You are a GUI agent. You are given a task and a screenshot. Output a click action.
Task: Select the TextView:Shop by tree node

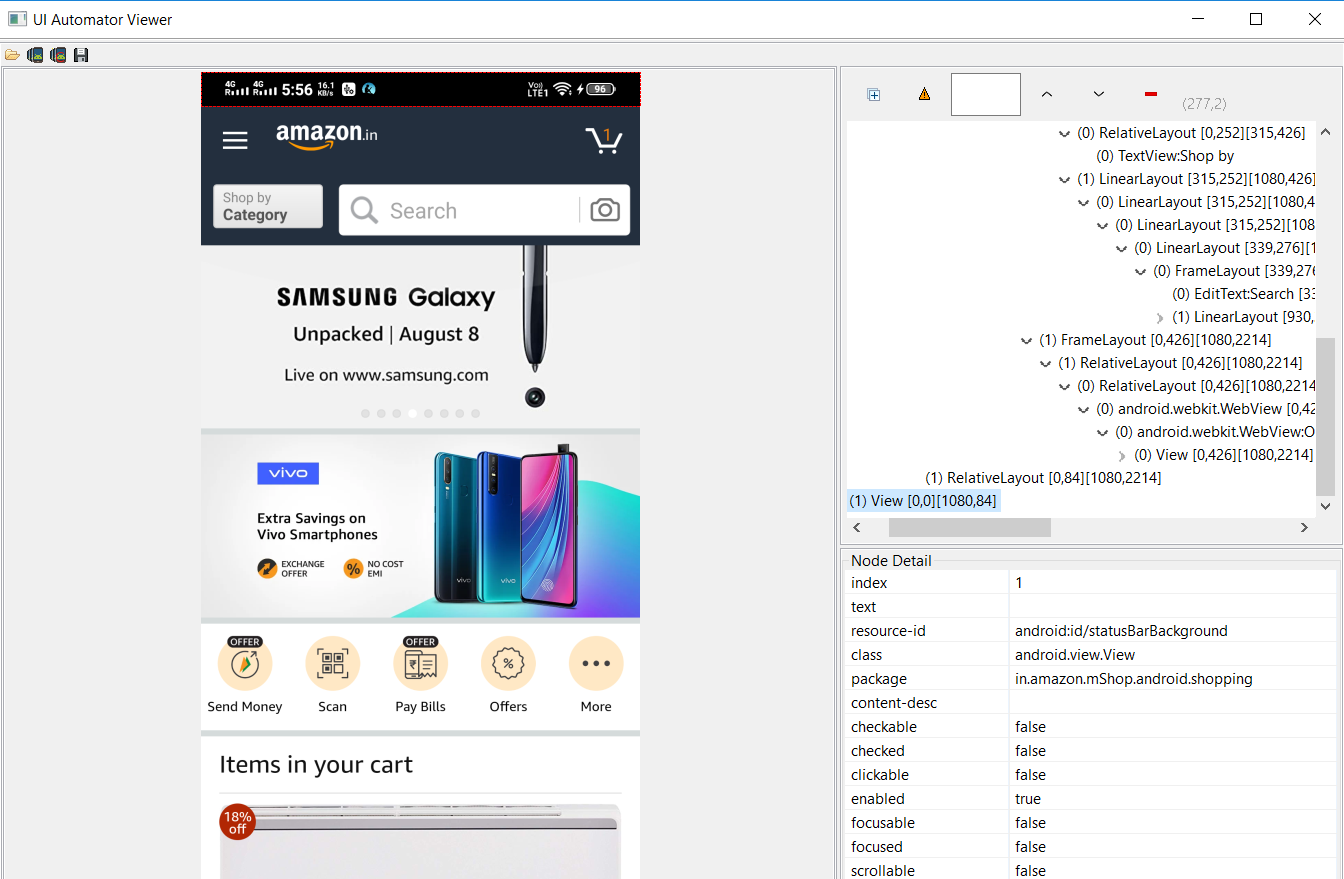[x=1165, y=156]
